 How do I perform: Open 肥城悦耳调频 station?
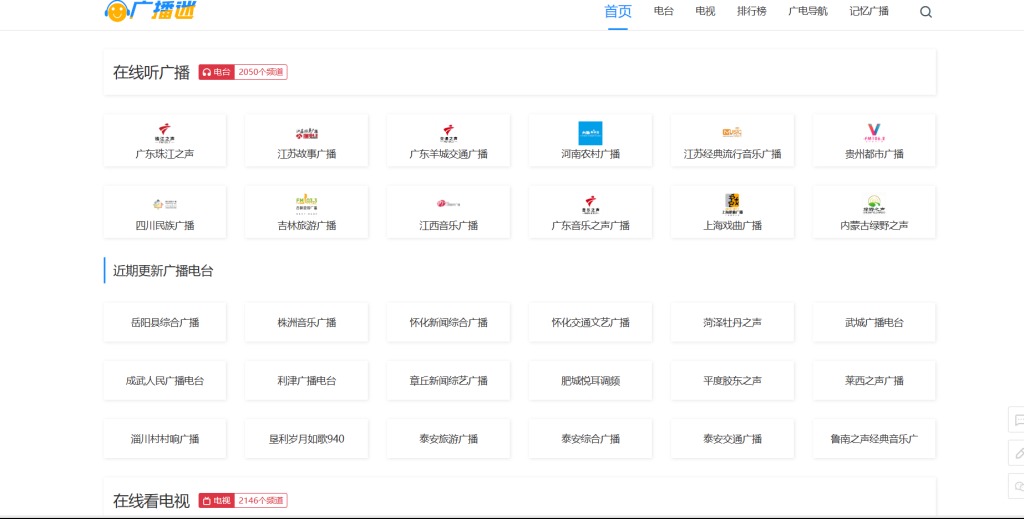point(590,380)
